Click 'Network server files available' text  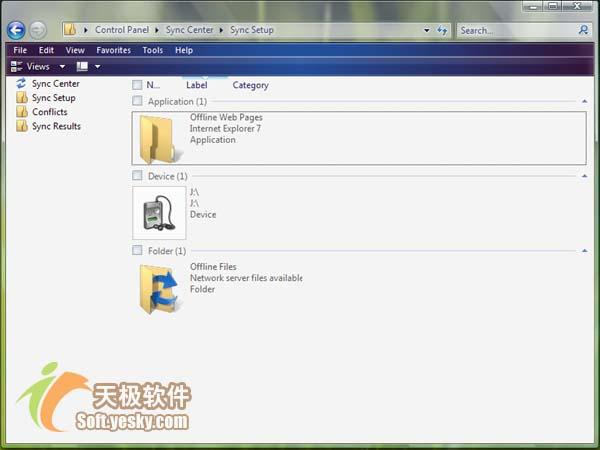pyautogui.click(x=246, y=278)
